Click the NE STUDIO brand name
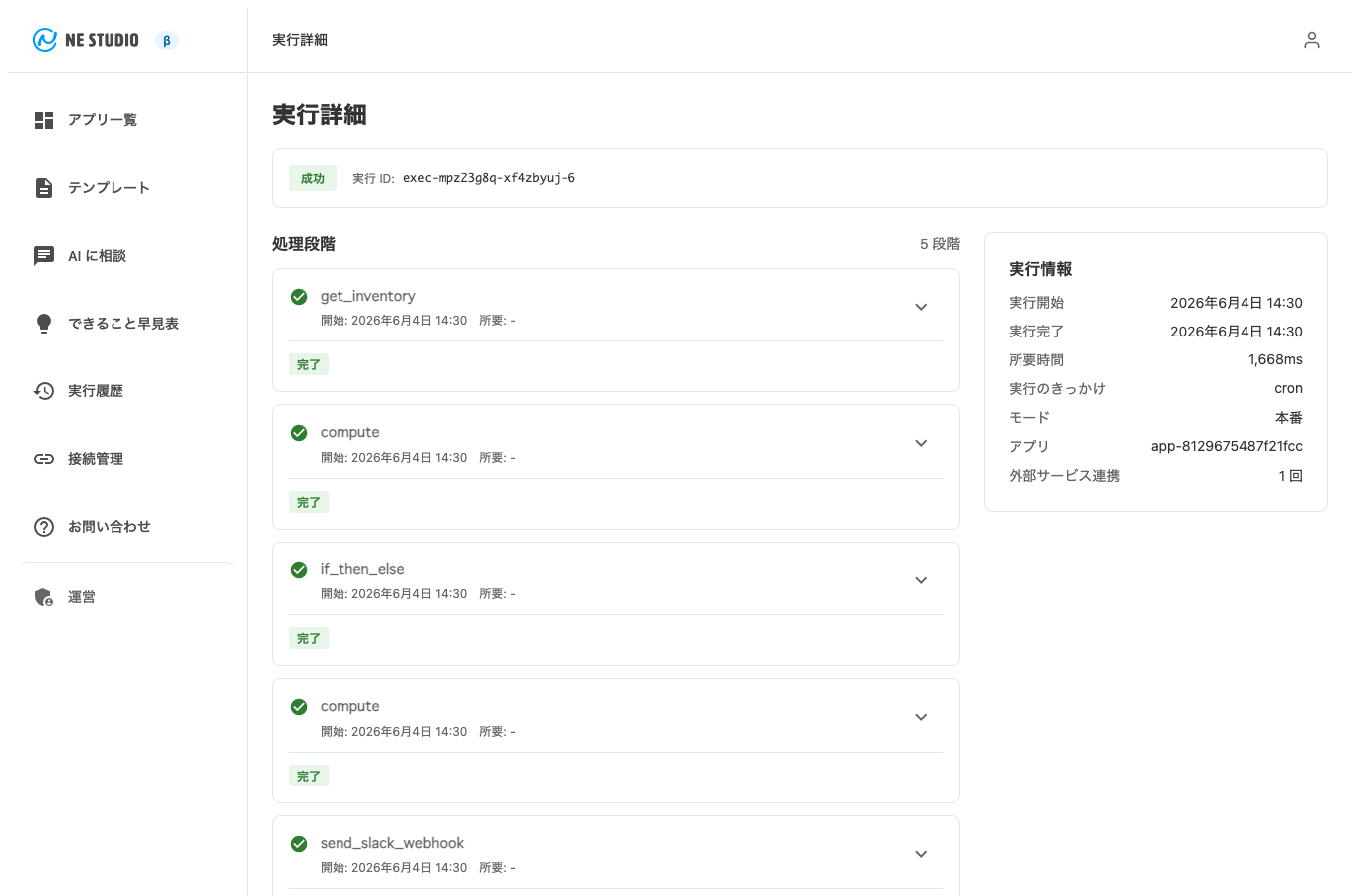The width and height of the screenshot is (1360, 896). (102, 41)
